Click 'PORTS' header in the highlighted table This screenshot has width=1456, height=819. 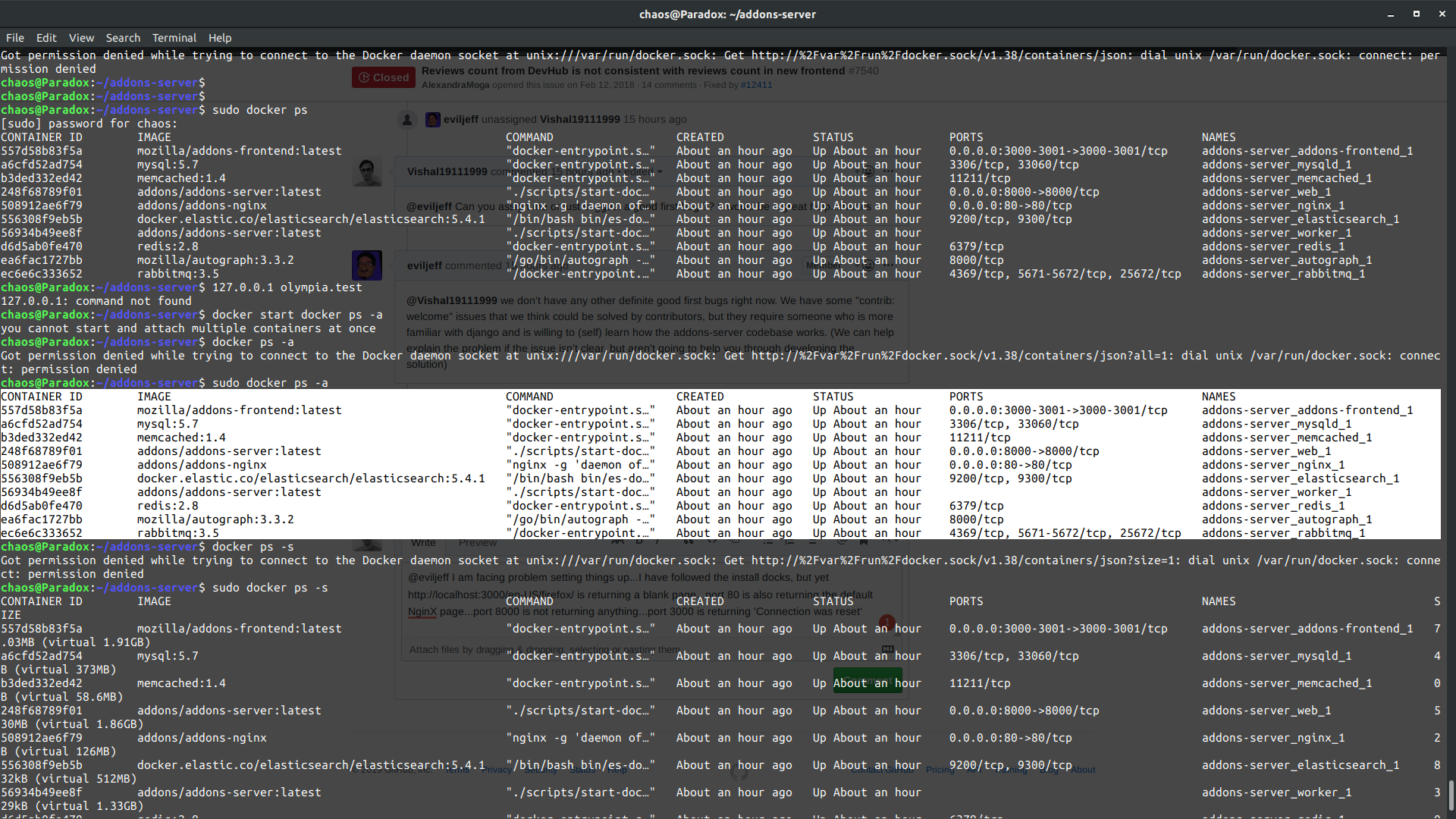pyautogui.click(x=966, y=397)
